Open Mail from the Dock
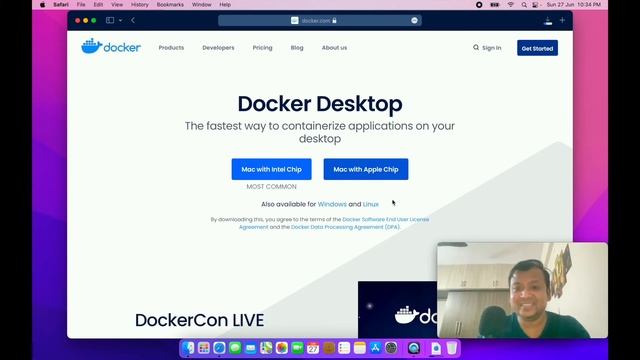Viewport: 640px width, 360px height. tap(251, 348)
